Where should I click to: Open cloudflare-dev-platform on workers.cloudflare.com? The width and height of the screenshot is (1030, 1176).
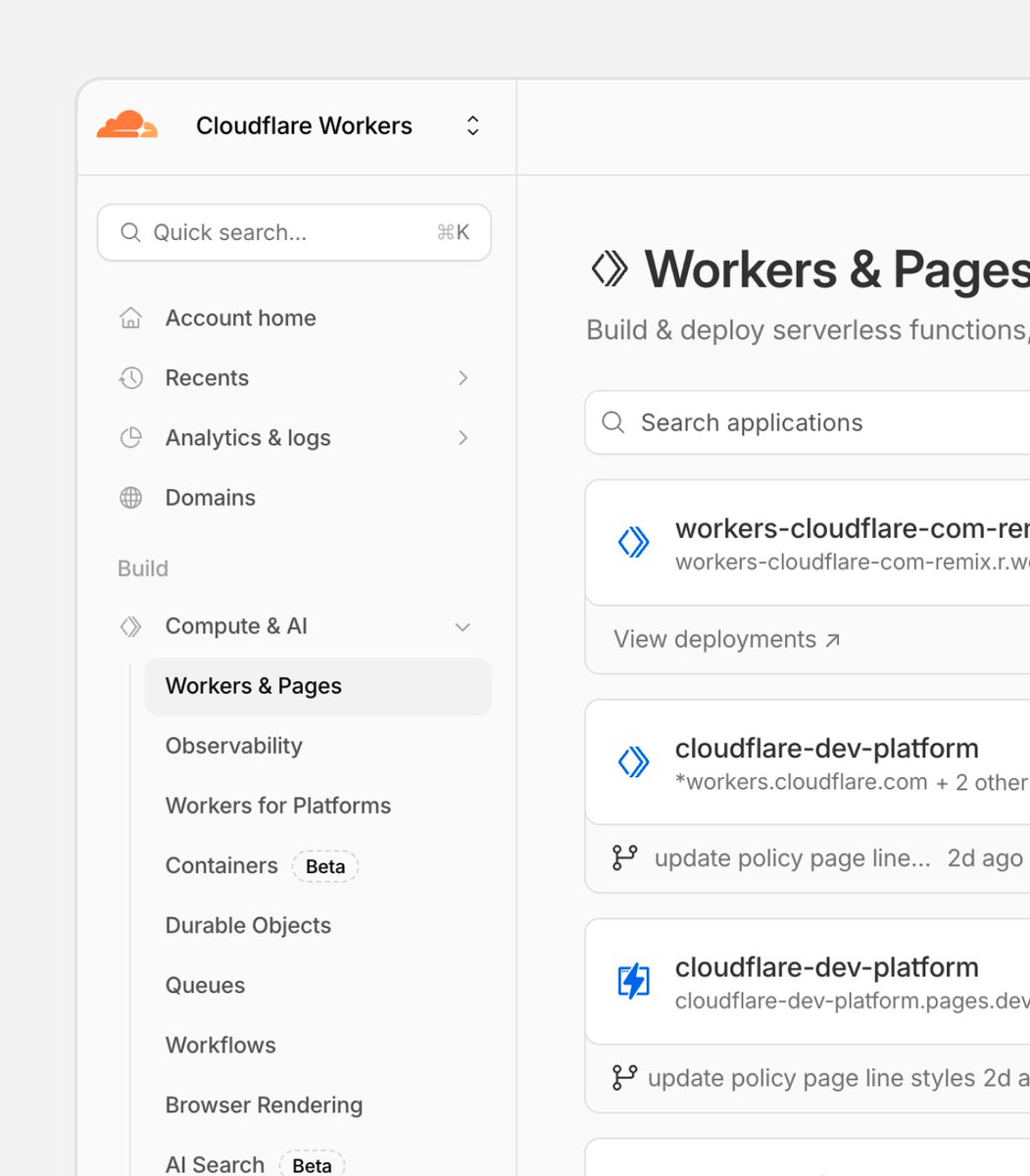coord(826,748)
